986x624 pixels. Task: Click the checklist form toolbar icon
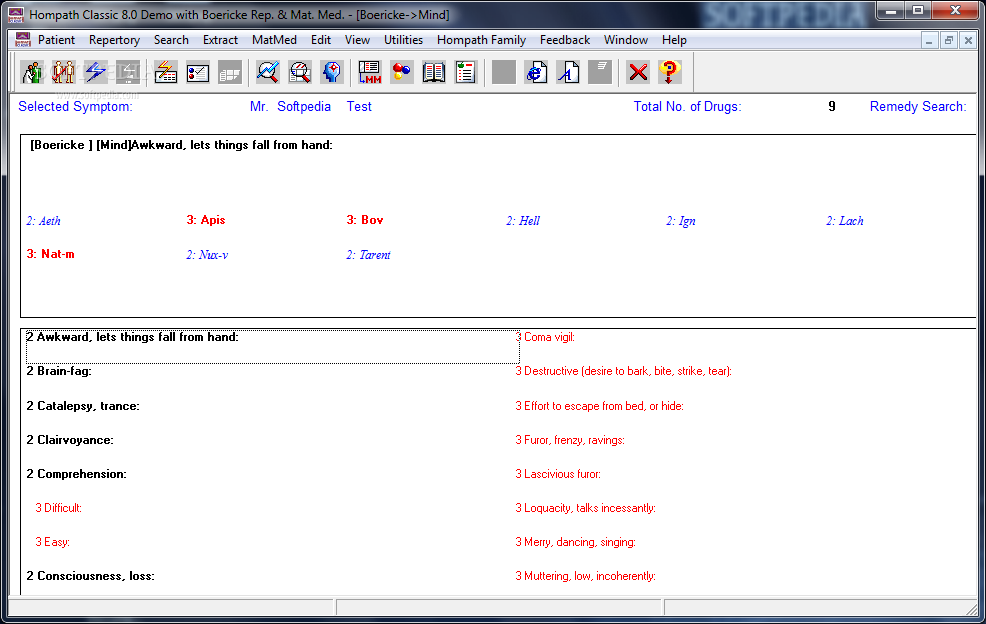(197, 72)
